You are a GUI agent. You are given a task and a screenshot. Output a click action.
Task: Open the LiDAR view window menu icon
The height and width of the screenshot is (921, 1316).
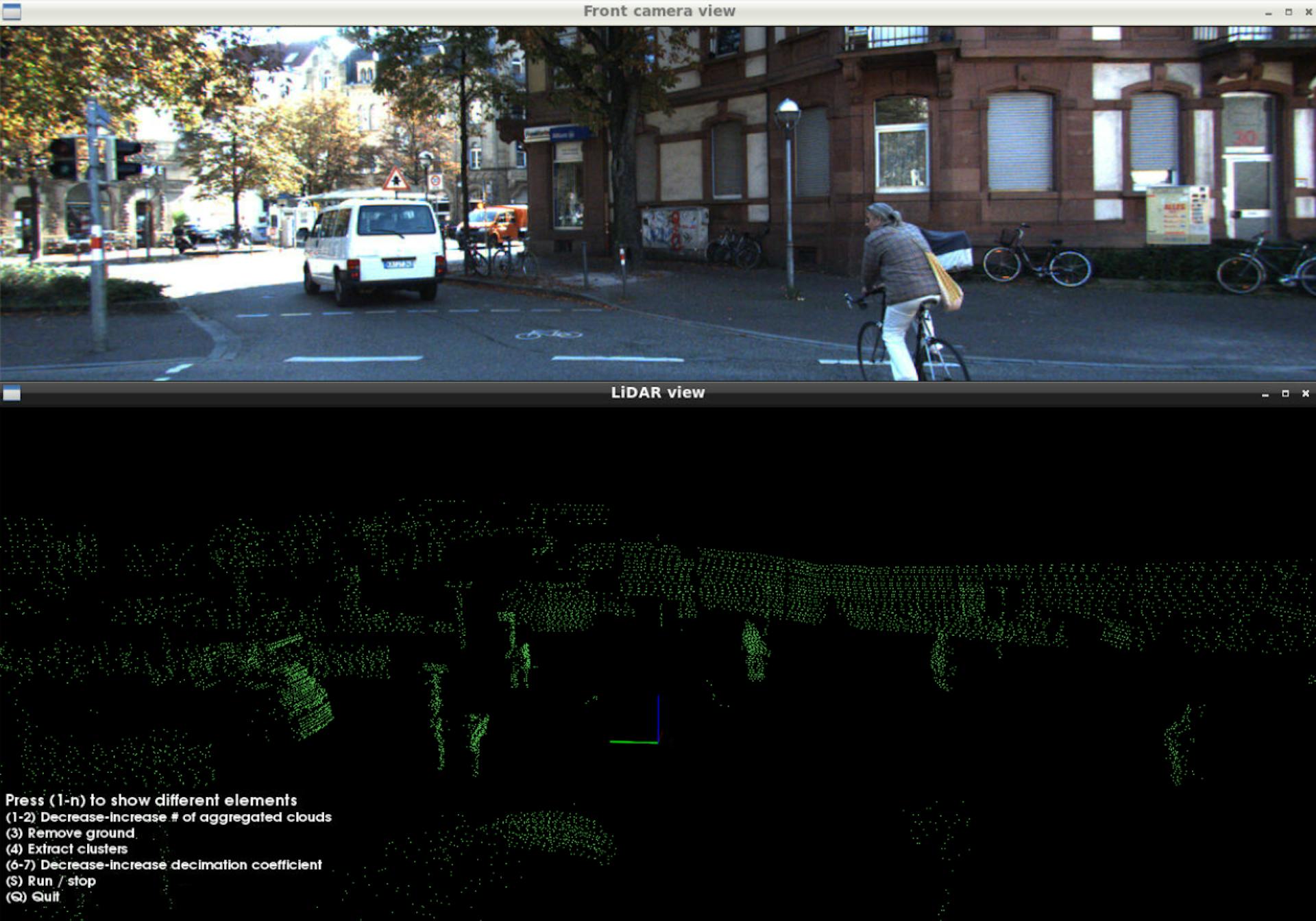click(11, 393)
